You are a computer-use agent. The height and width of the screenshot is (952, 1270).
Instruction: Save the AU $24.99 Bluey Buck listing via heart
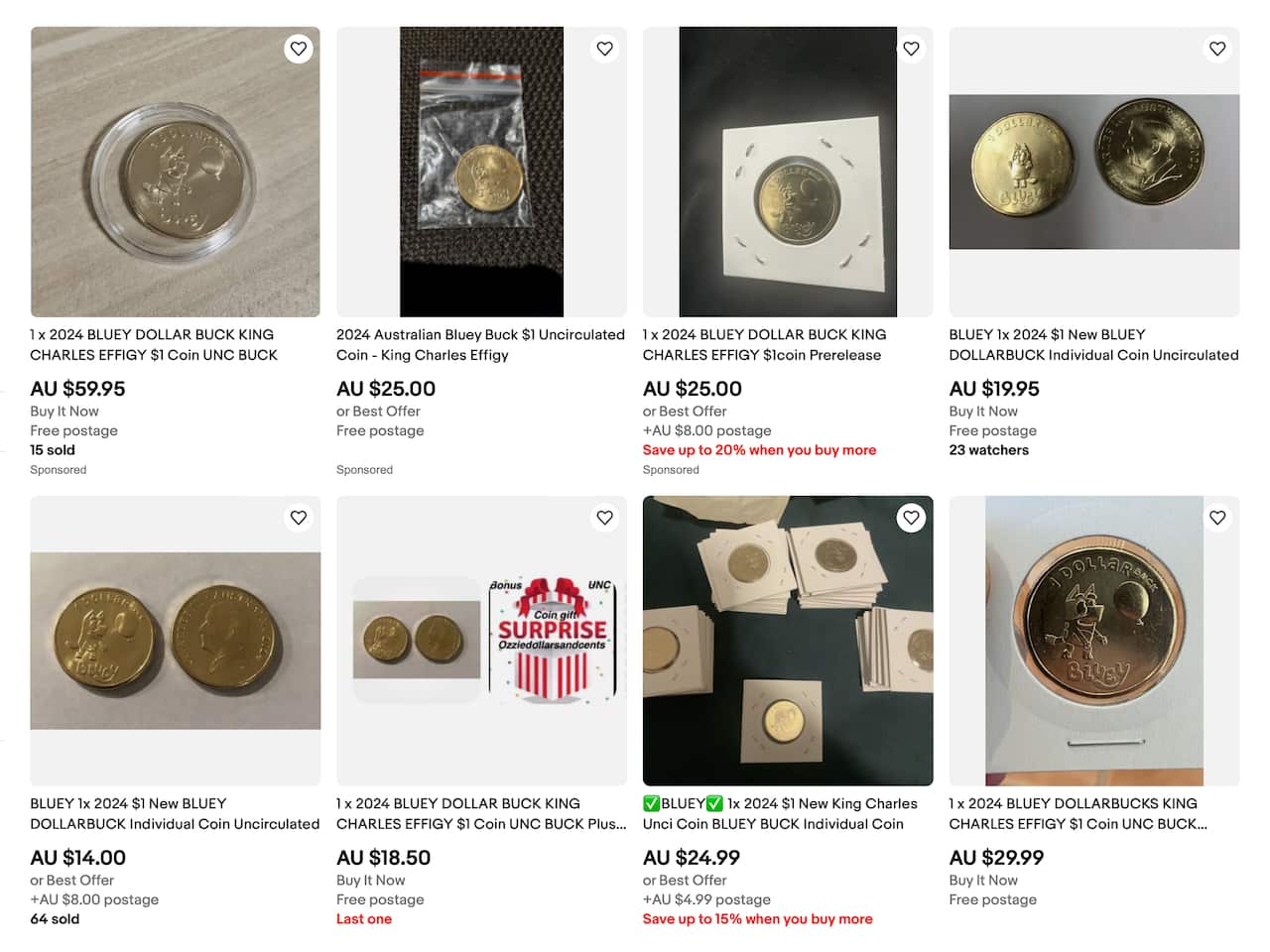911,518
